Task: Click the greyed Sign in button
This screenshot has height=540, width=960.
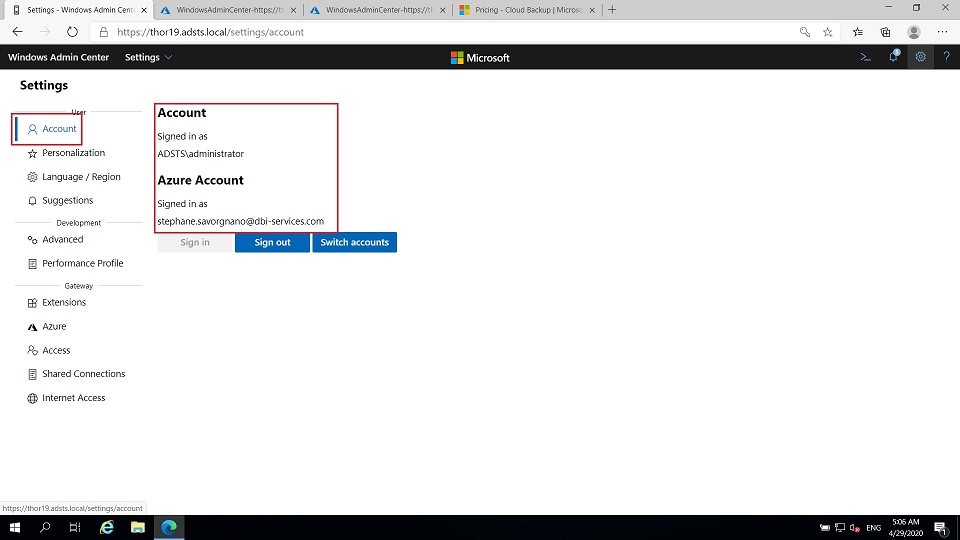Action: point(195,242)
